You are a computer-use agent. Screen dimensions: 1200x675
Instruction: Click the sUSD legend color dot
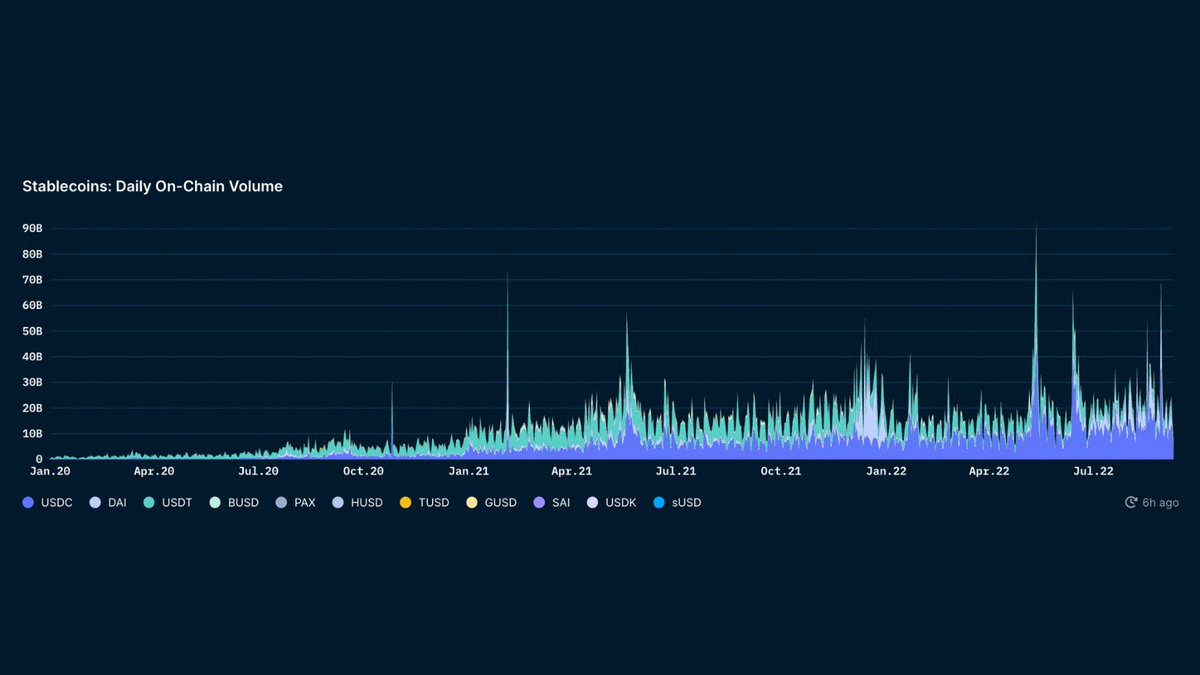tap(658, 502)
